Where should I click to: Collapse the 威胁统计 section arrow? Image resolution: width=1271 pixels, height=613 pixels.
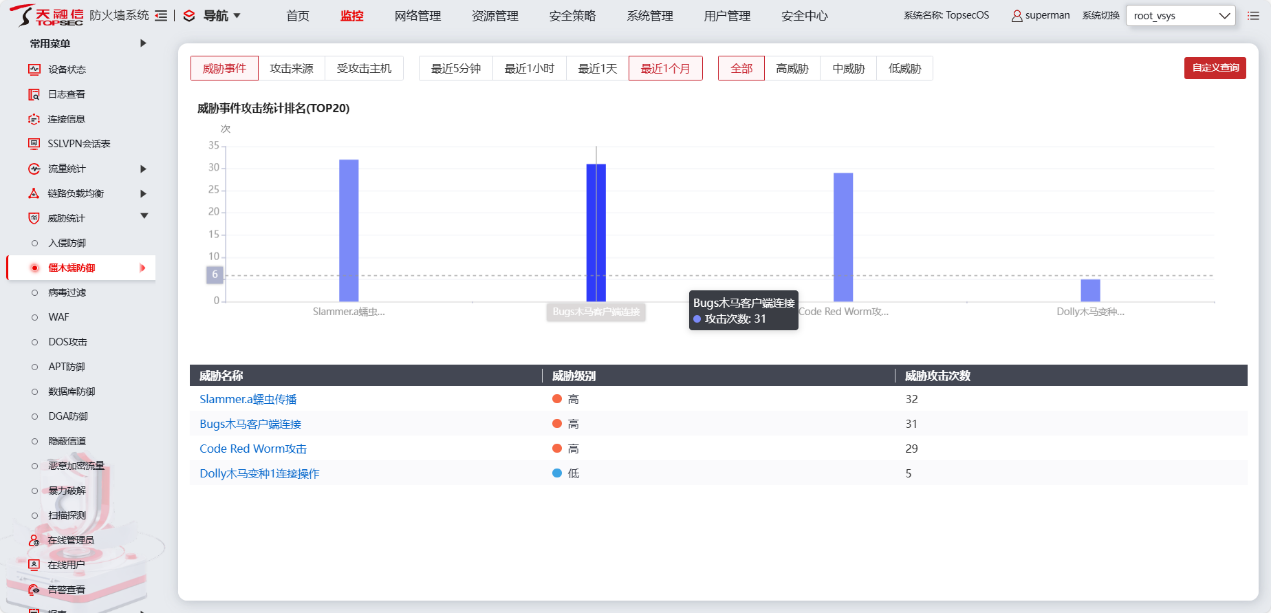[x=143, y=216]
